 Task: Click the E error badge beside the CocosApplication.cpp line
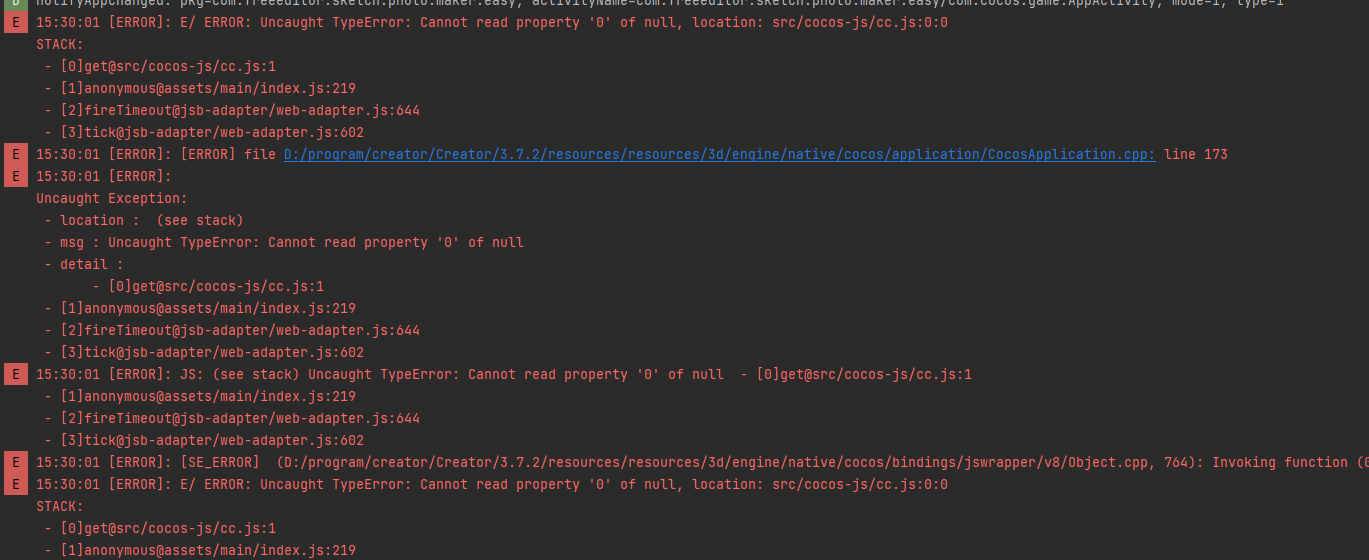tap(15, 154)
